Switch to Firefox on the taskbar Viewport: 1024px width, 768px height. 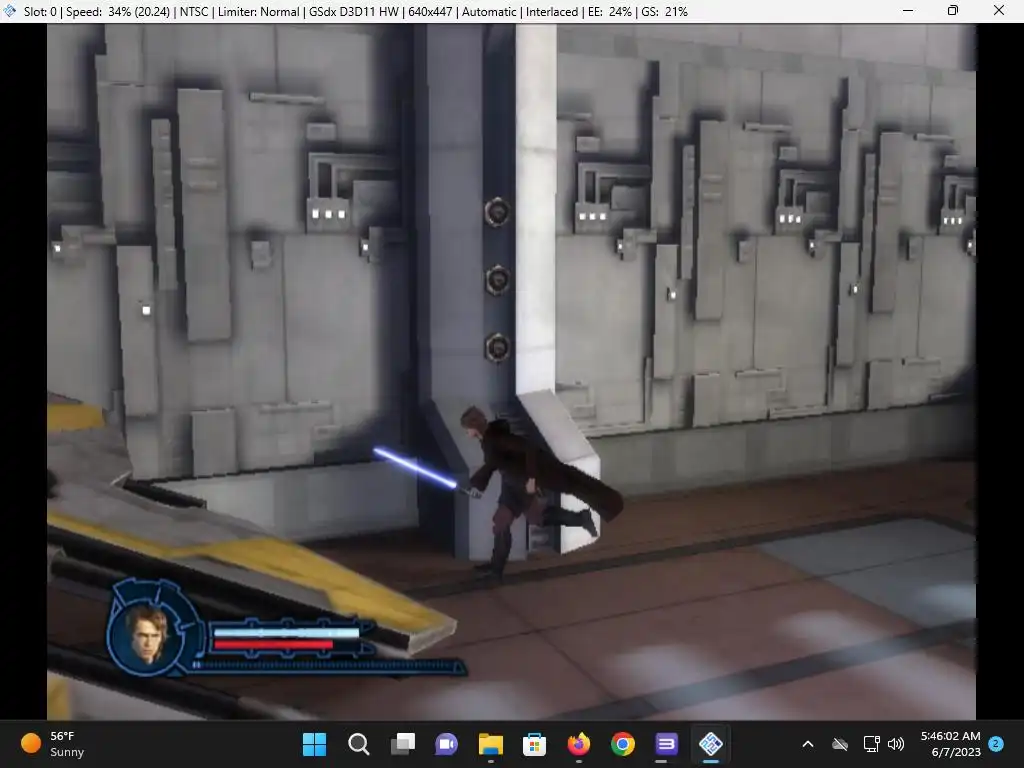[579, 744]
